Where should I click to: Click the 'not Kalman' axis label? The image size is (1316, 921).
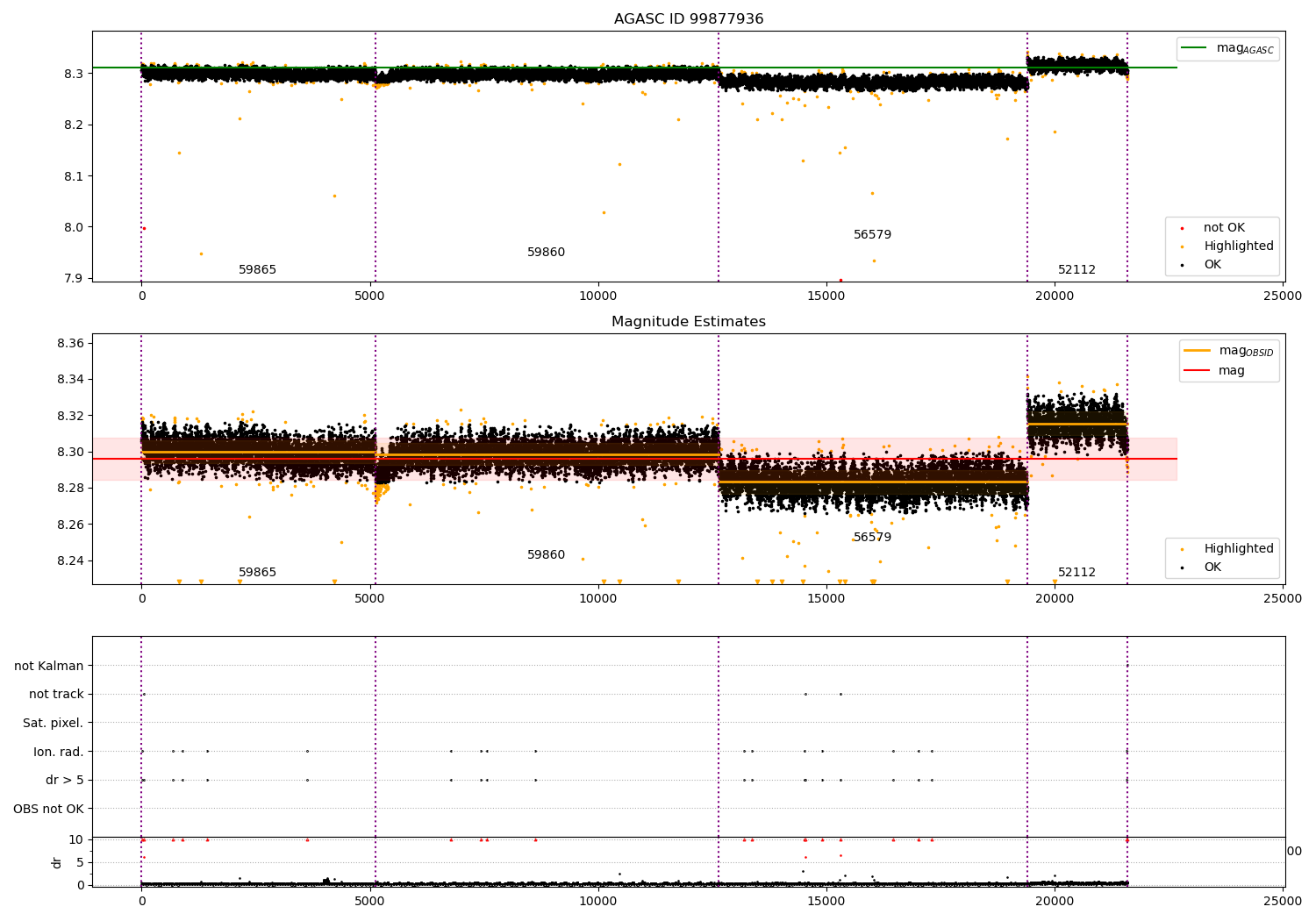(x=49, y=666)
